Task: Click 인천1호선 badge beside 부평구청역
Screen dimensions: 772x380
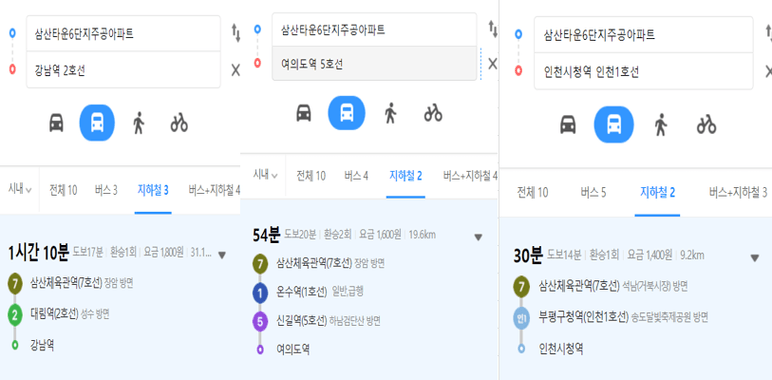Action: (521, 318)
